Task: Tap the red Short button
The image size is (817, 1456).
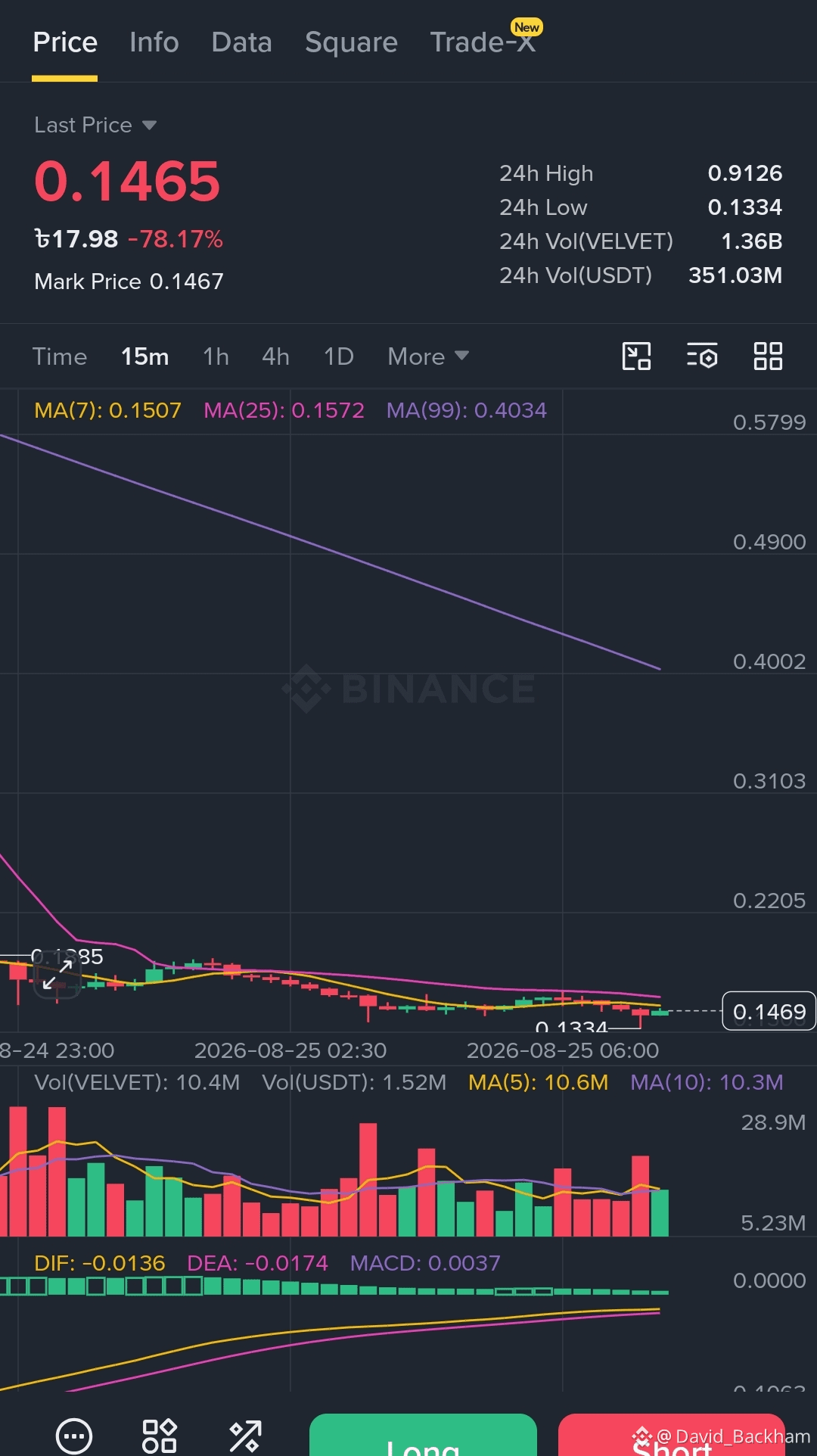Action: (x=672, y=1435)
